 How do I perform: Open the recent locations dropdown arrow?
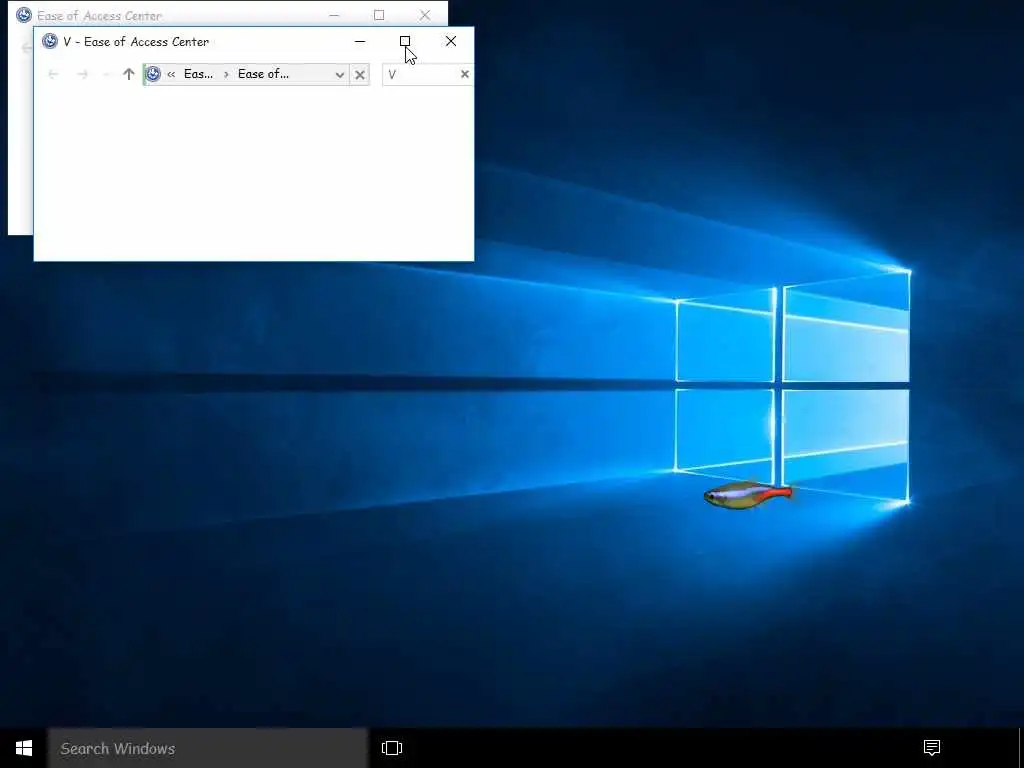(x=106, y=74)
